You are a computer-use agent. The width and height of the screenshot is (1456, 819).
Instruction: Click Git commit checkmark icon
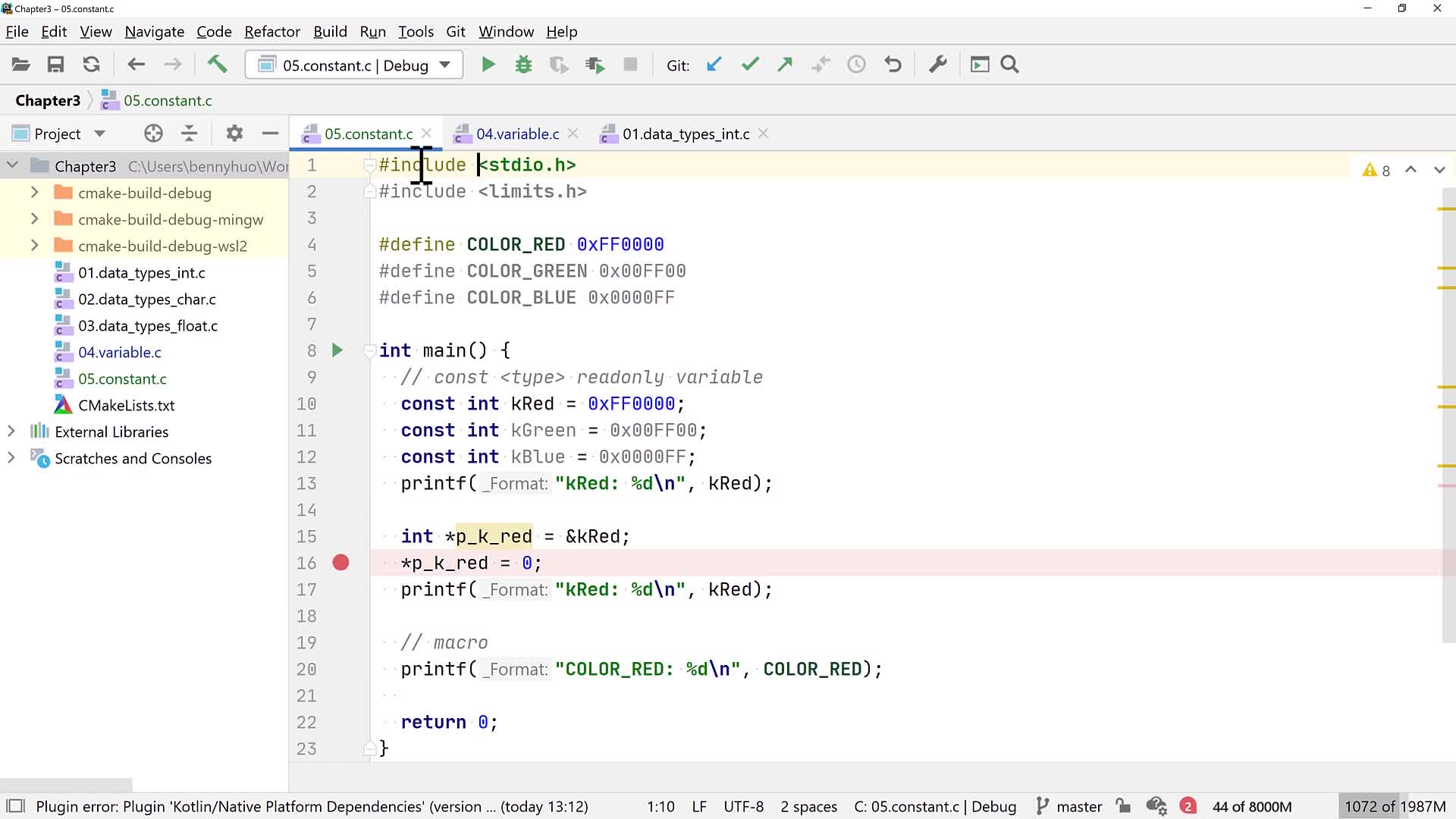pyautogui.click(x=749, y=65)
